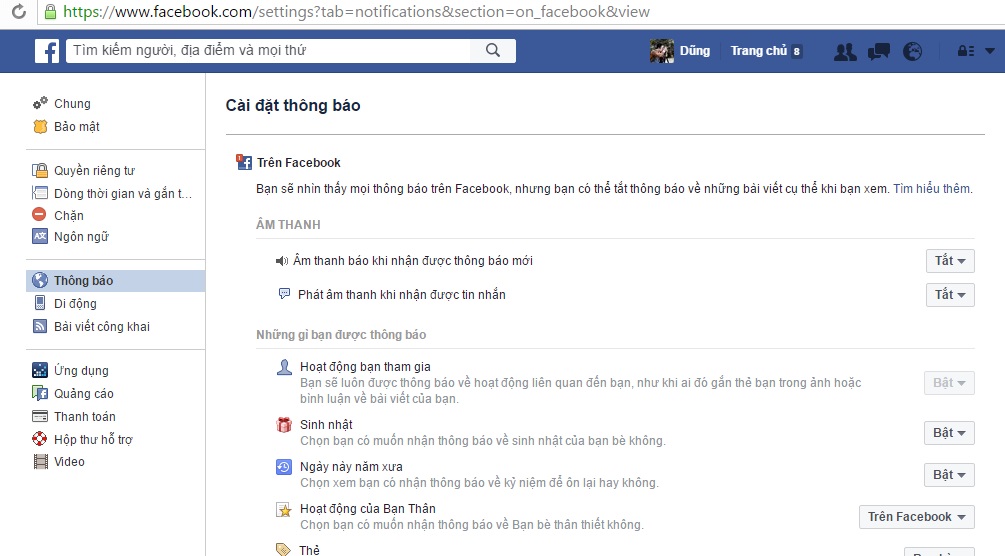
Task: Click the Bảo mật badge icon
Action: point(40,126)
